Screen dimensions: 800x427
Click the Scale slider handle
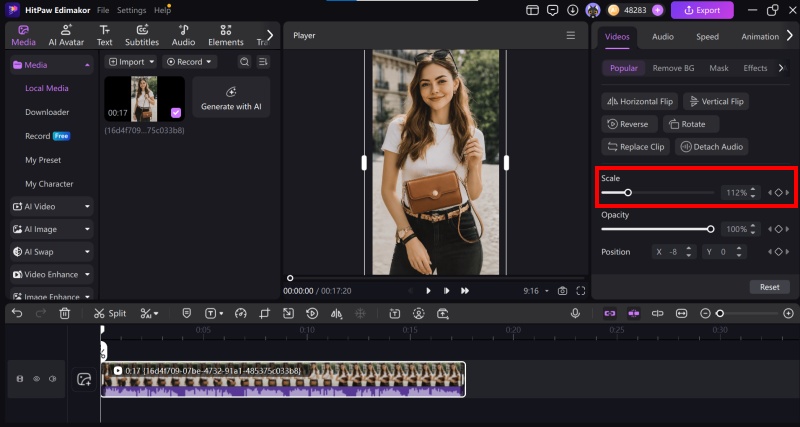tap(628, 192)
